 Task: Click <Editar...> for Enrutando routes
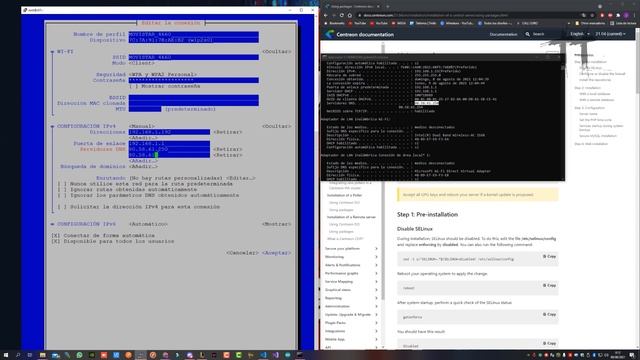click(241, 178)
